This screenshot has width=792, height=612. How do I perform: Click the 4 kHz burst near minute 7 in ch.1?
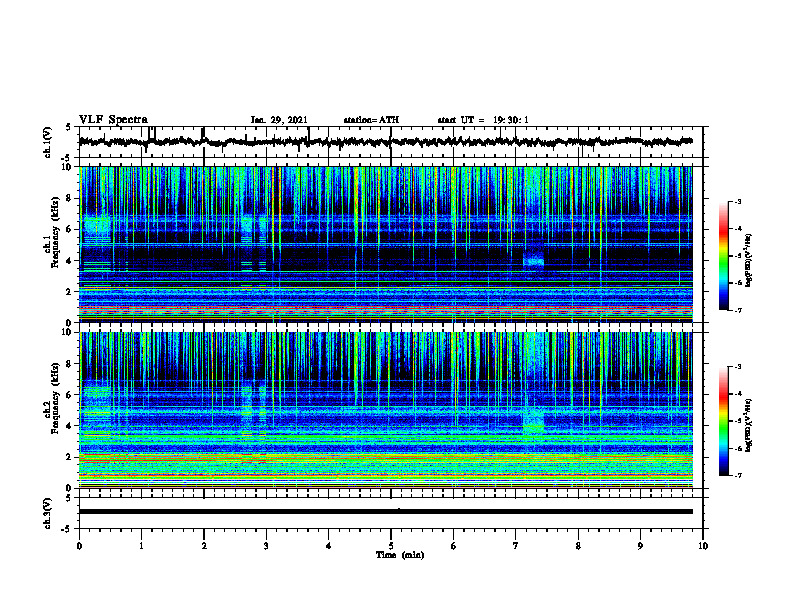pyautogui.click(x=533, y=260)
